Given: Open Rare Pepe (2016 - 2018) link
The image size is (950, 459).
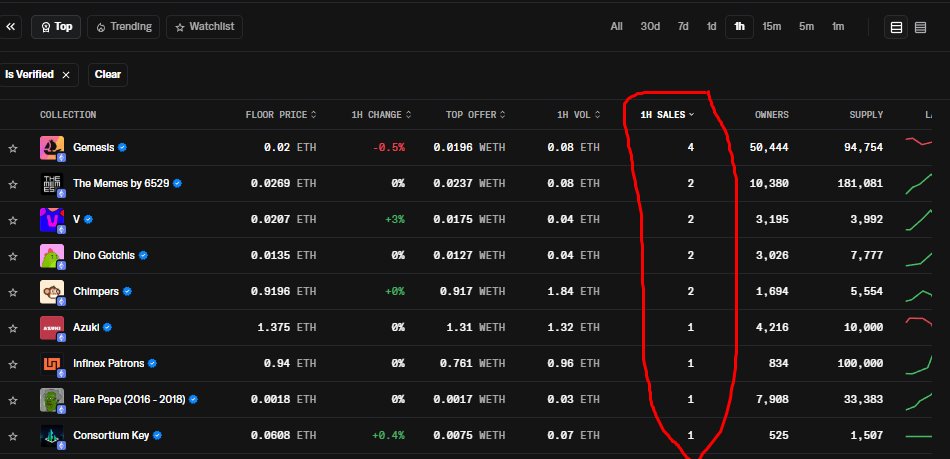Looking at the screenshot, I should click(x=129, y=399).
